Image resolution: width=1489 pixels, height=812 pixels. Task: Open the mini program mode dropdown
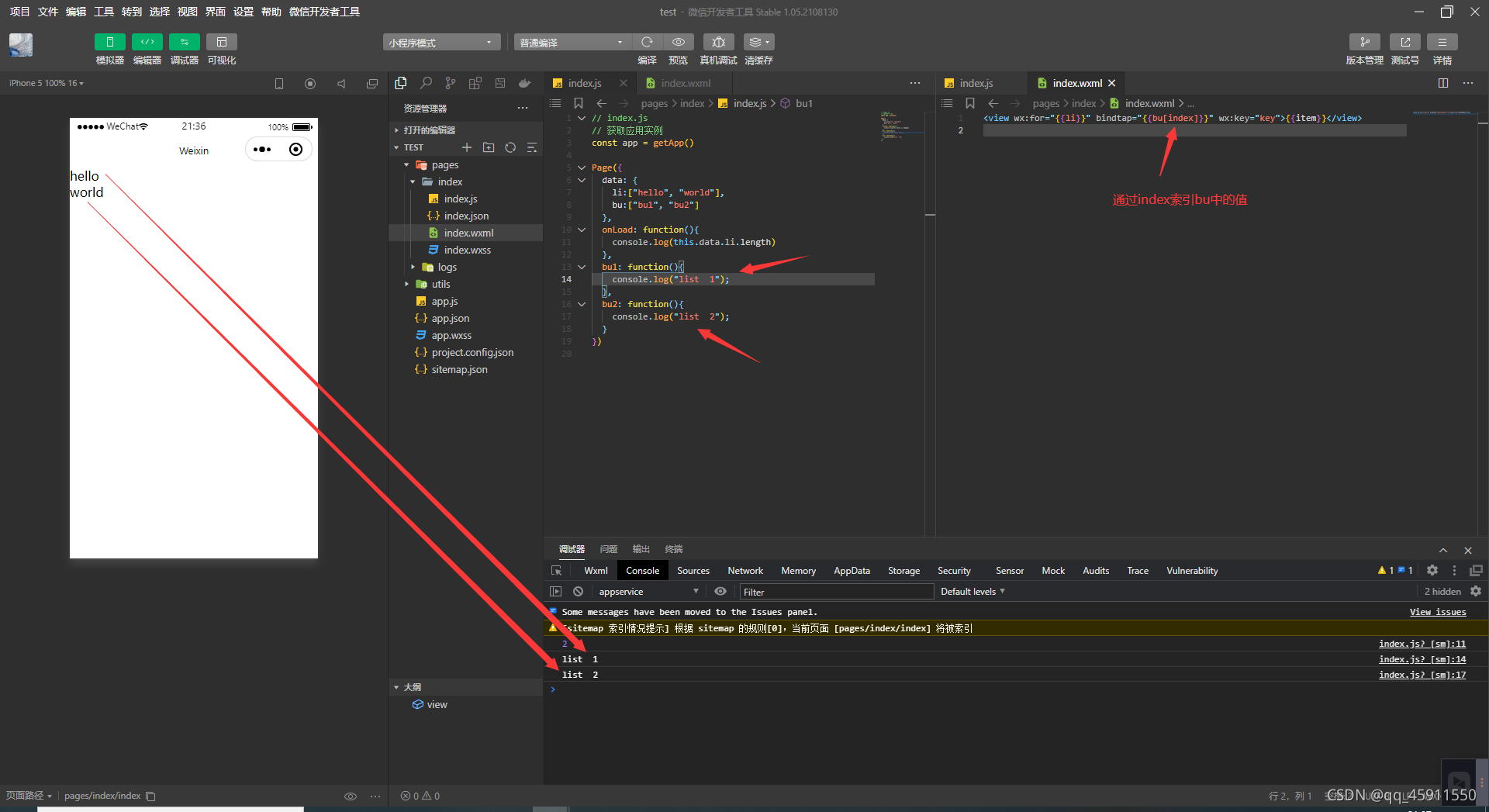pos(440,43)
